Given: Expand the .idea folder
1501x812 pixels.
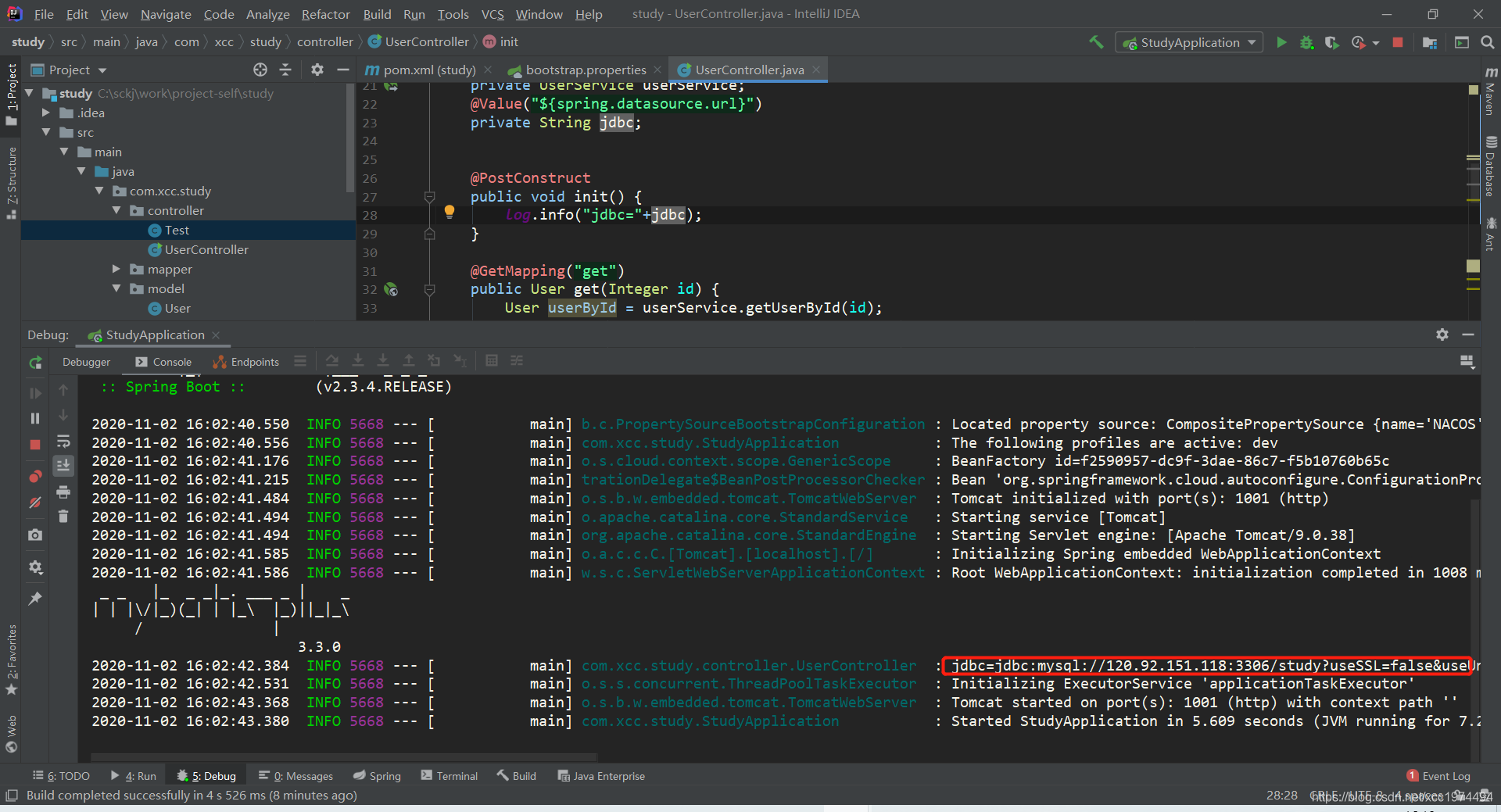Looking at the screenshot, I should tap(47, 113).
